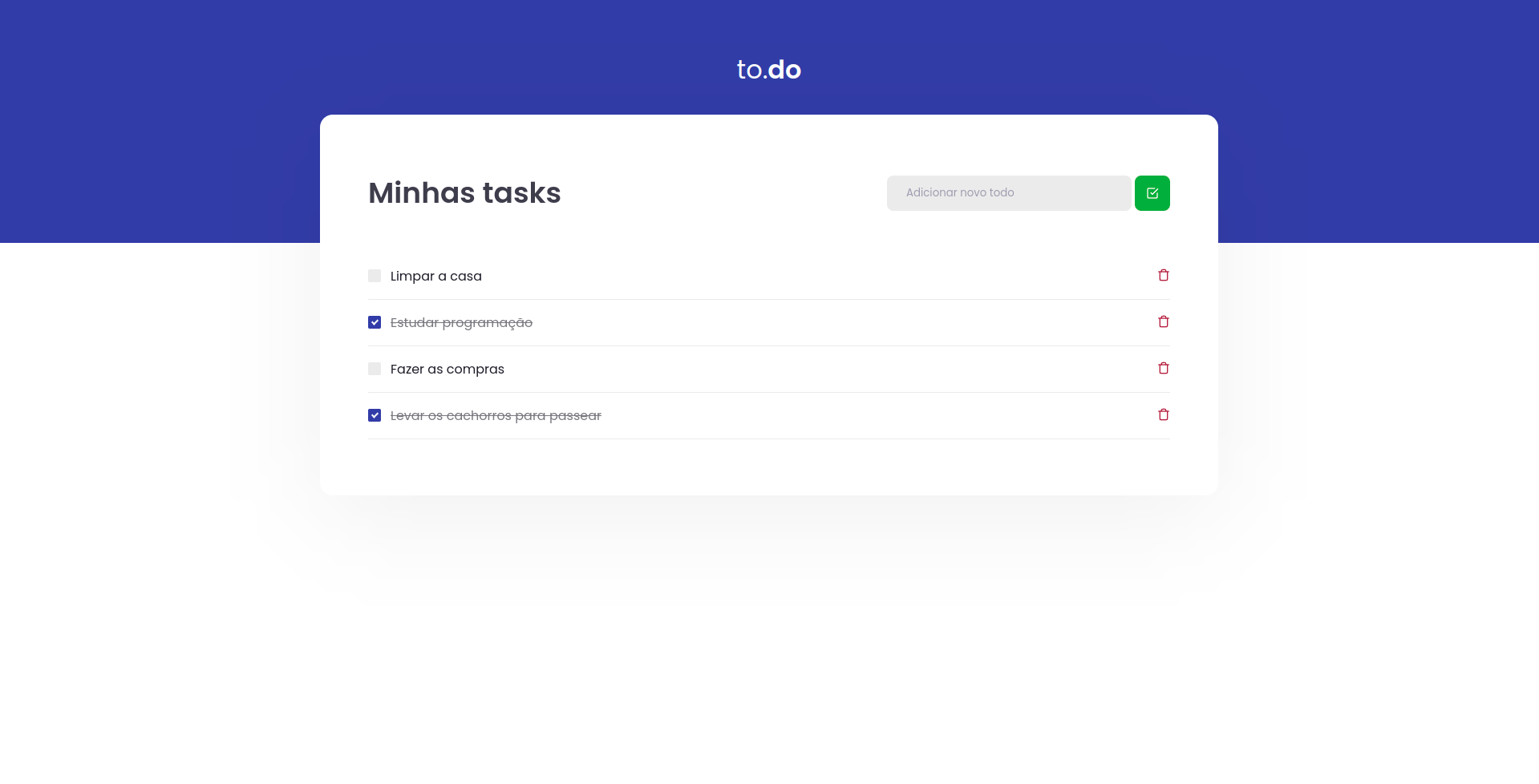
Task: Click the checkmark icon inside the green button
Action: coord(1152,192)
